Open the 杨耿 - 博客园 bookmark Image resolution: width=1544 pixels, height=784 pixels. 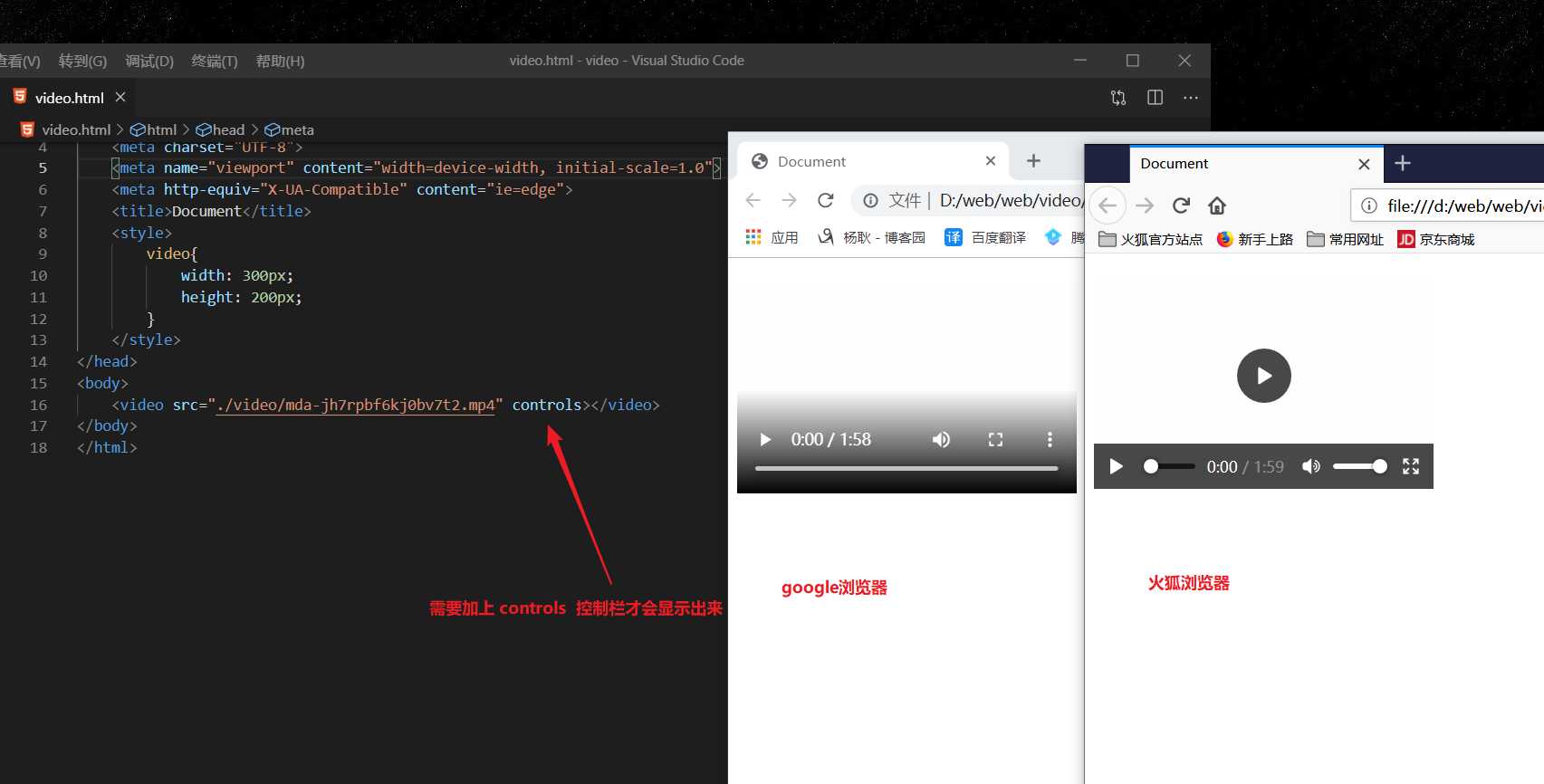click(871, 237)
